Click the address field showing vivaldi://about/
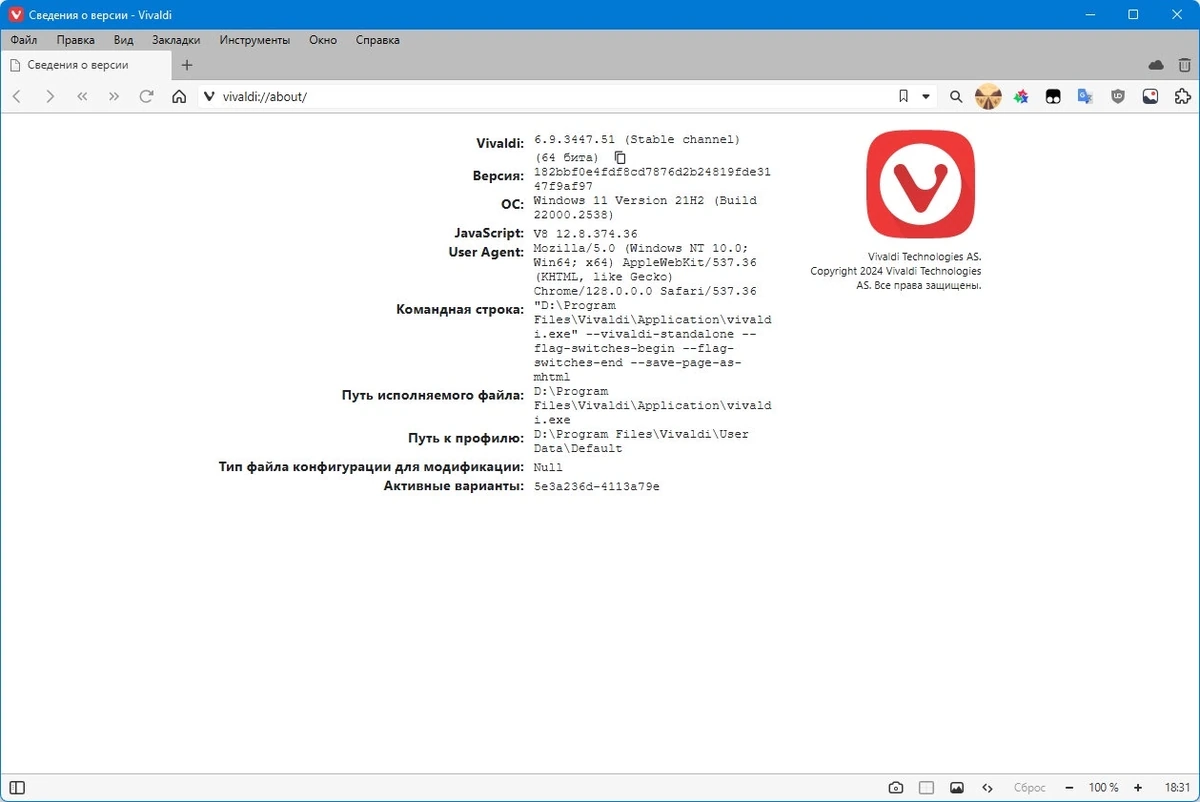The height and width of the screenshot is (802, 1200). tap(554, 97)
